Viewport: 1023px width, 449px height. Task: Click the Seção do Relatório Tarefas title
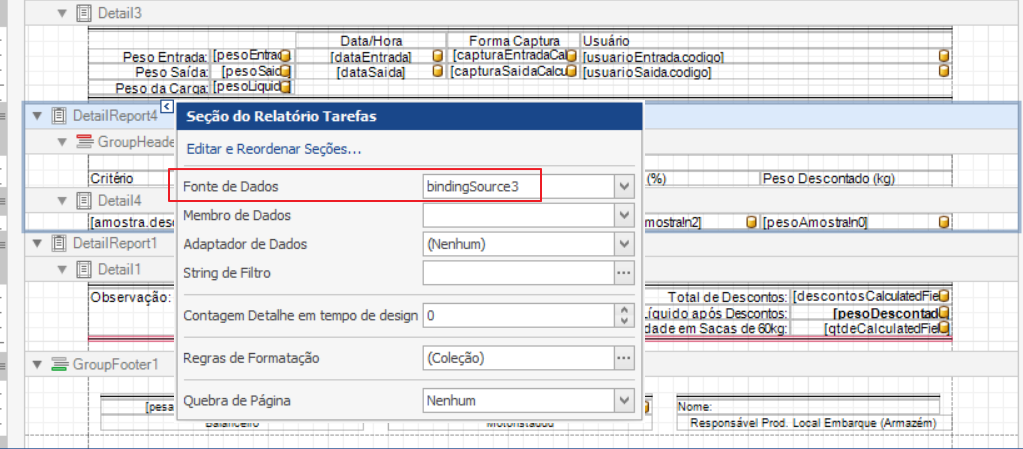[282, 117]
